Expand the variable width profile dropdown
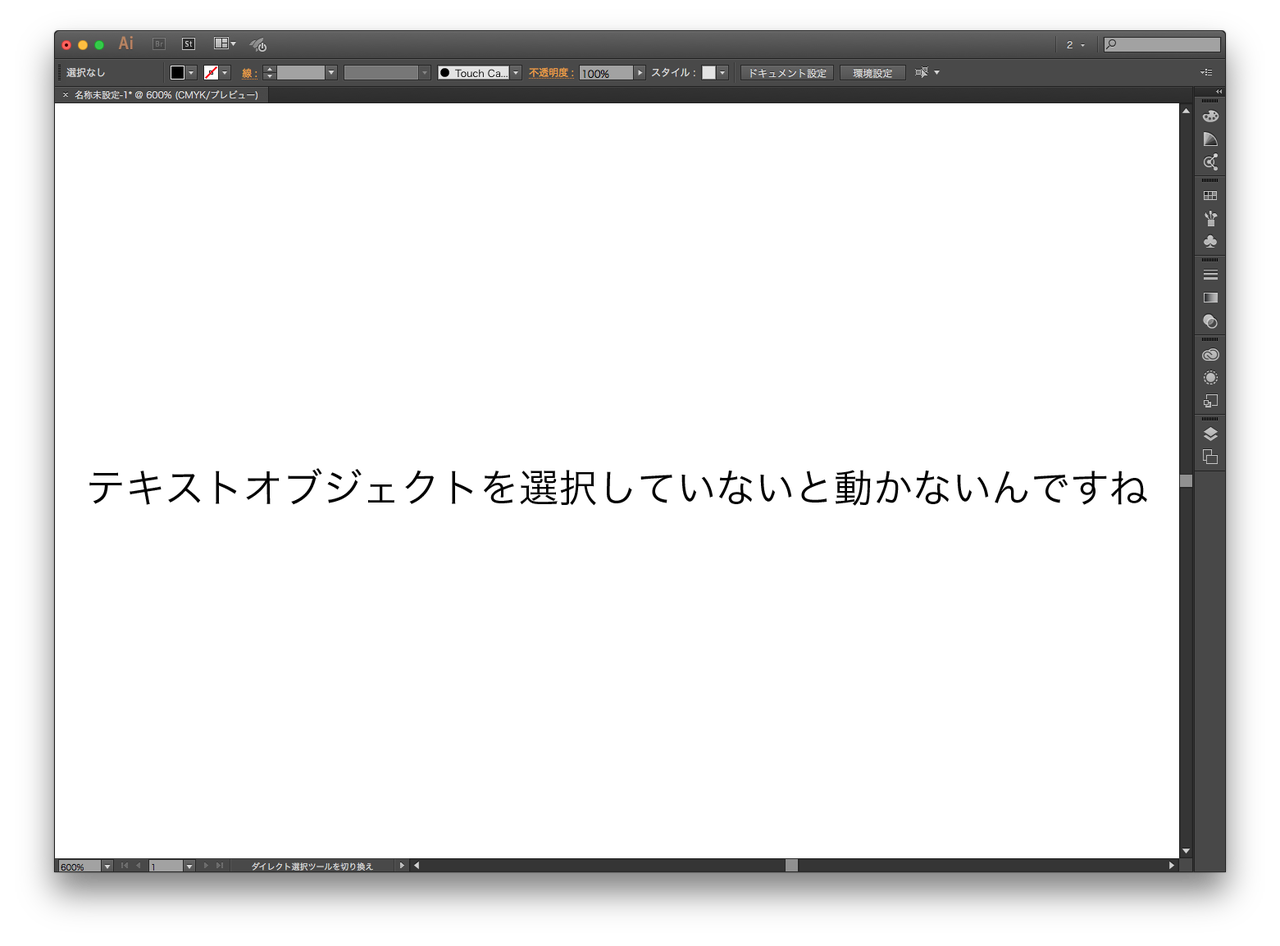 (x=423, y=72)
